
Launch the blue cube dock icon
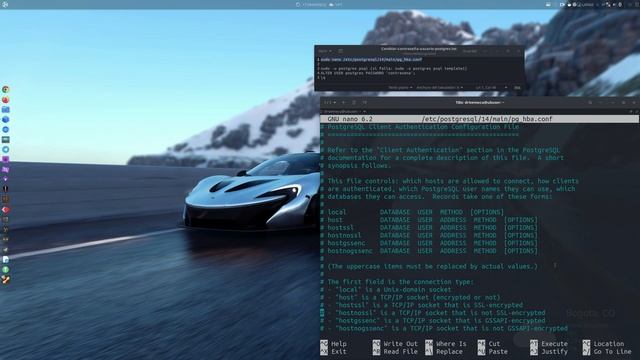6,120
